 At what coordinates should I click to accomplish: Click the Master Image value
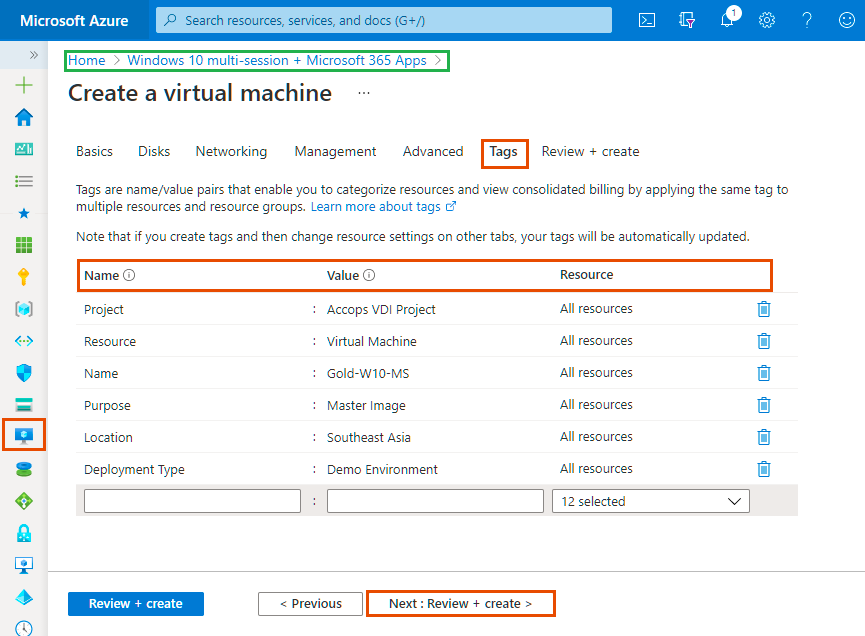(x=366, y=405)
